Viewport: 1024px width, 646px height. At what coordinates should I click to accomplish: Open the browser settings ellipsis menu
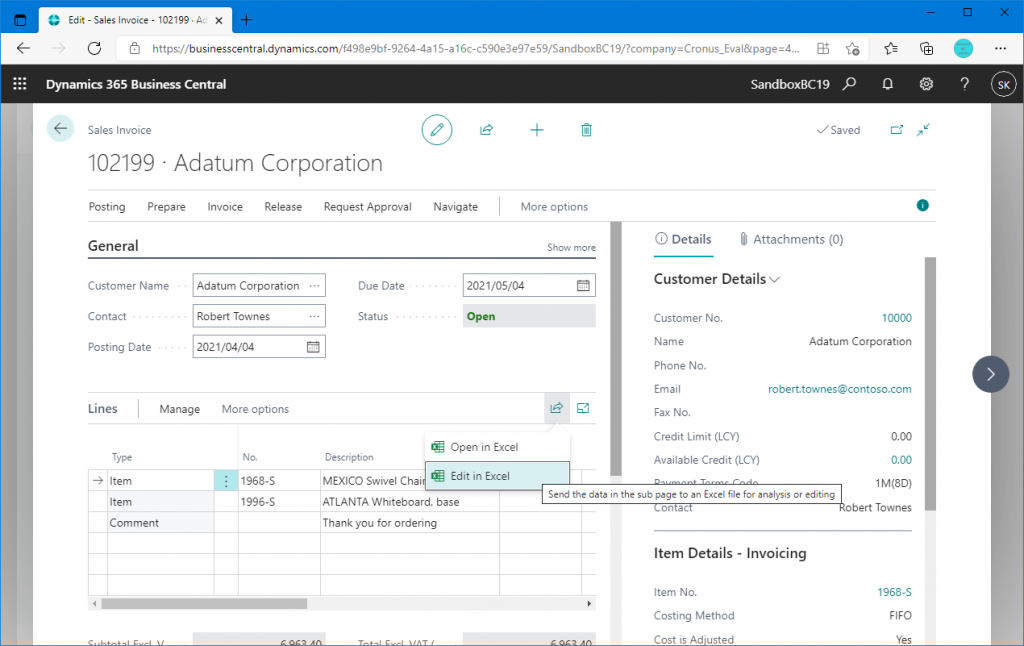coord(1000,48)
